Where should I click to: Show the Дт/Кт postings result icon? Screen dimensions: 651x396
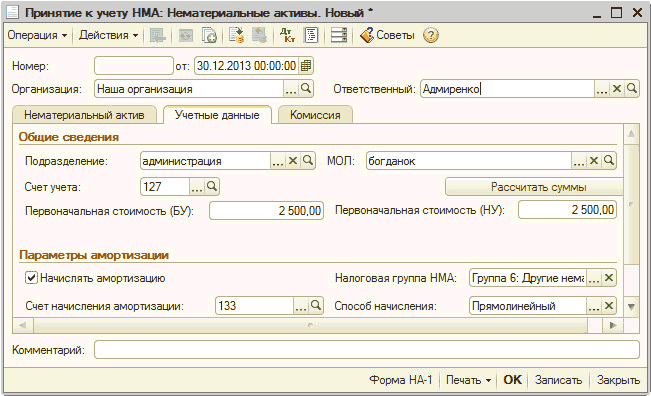tap(287, 35)
